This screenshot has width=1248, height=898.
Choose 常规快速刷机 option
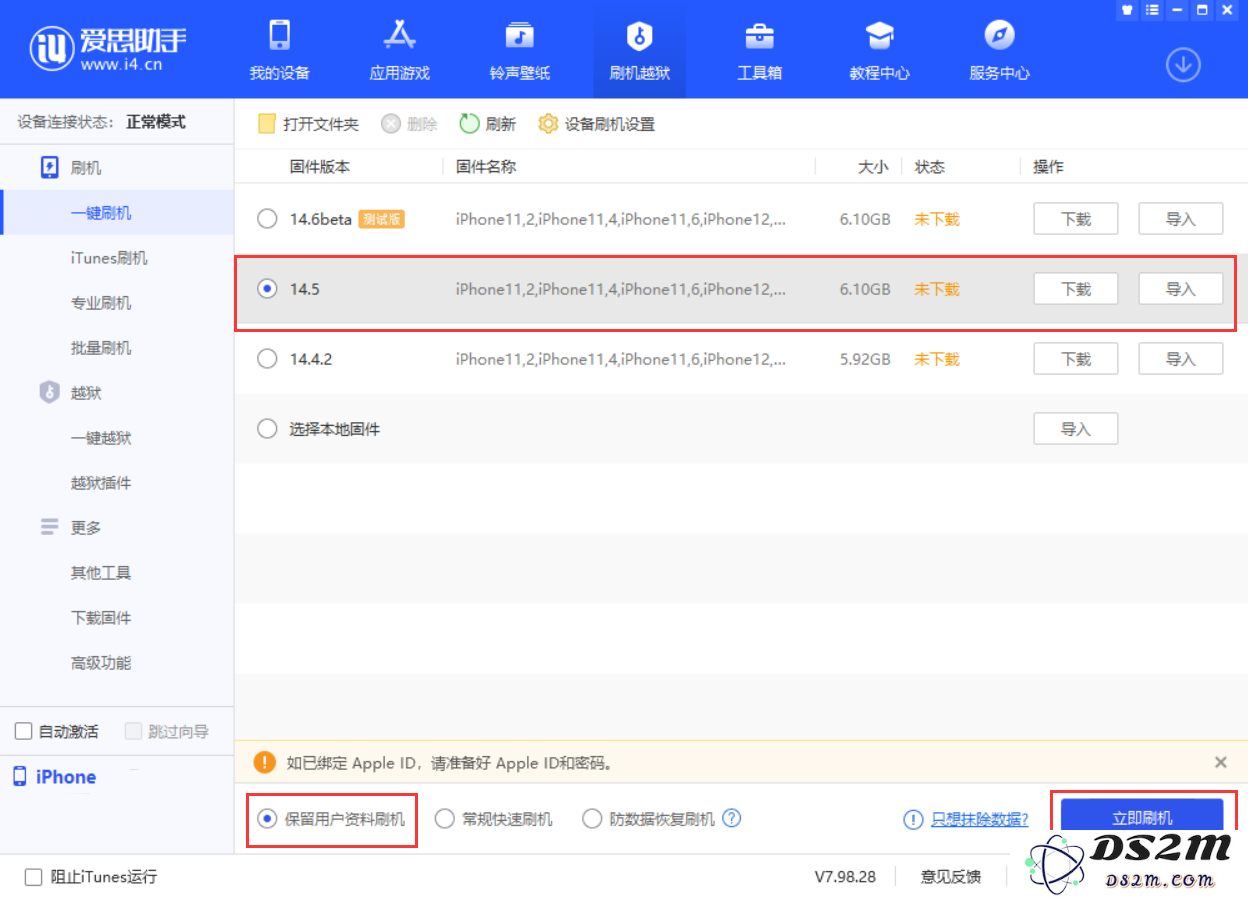[494, 819]
